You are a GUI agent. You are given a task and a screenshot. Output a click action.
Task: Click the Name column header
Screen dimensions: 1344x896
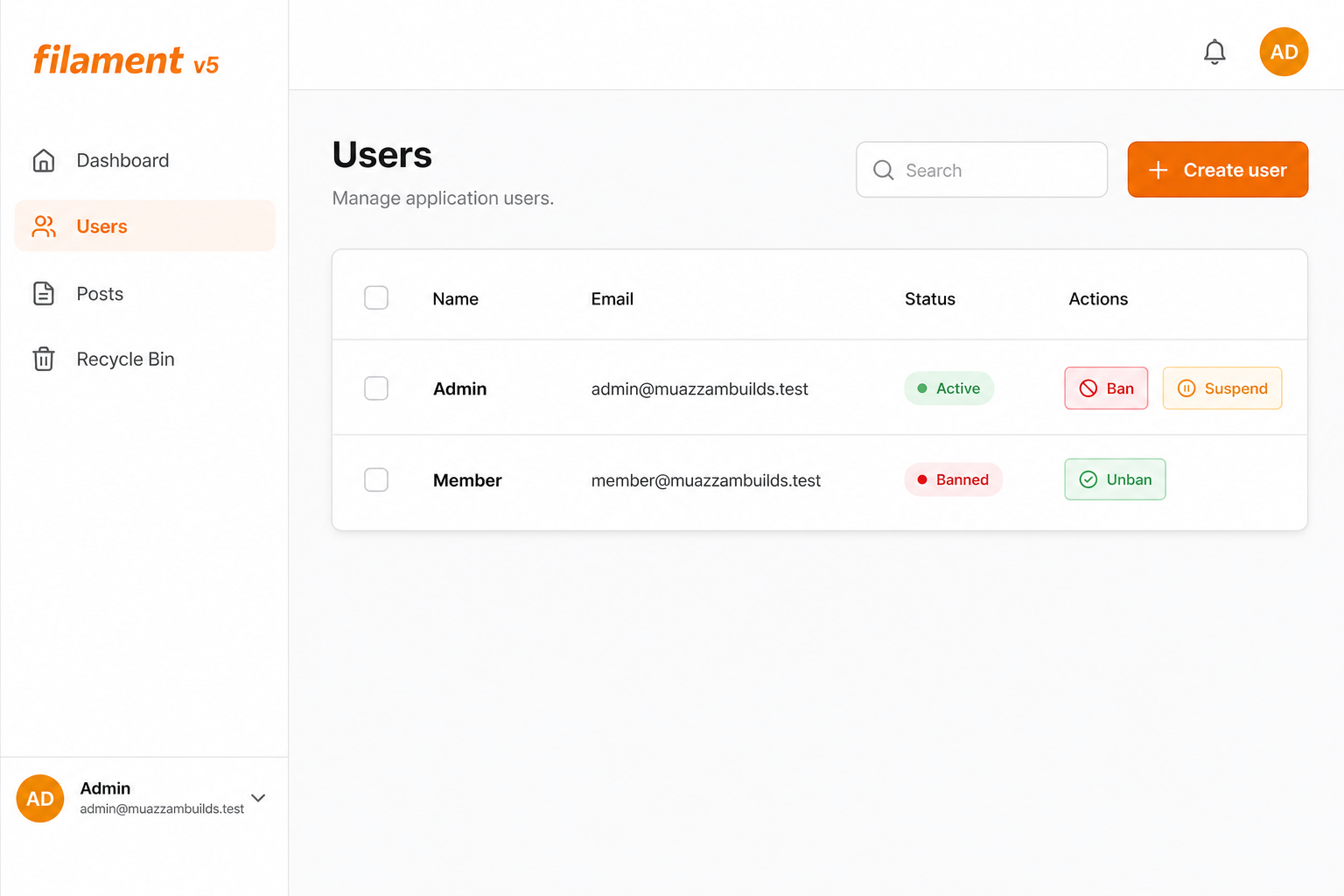pyautogui.click(x=455, y=299)
